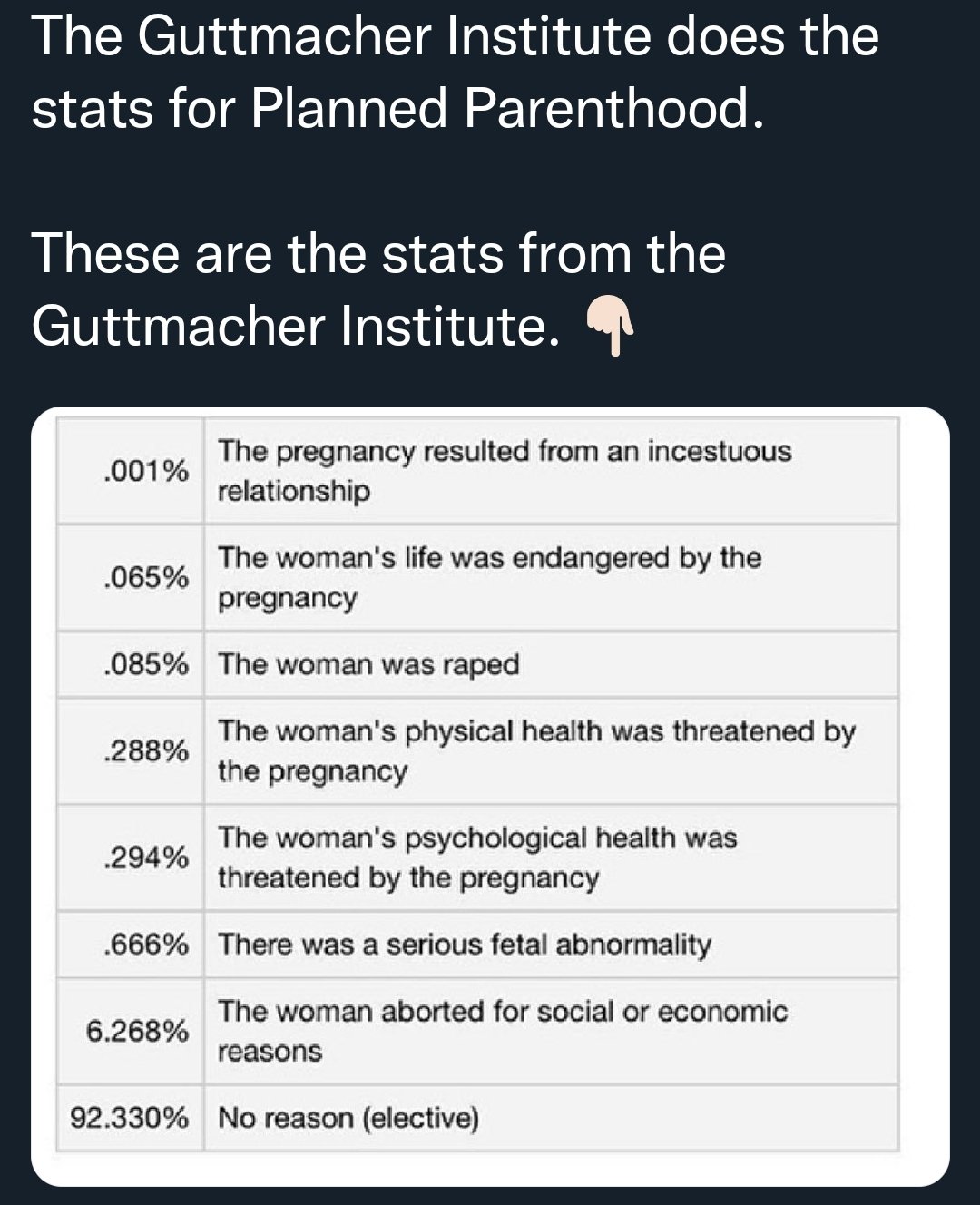Screen dimensions: 980x1205
Task: Tap the 'psychological health was threatened' row
Action: point(552,857)
